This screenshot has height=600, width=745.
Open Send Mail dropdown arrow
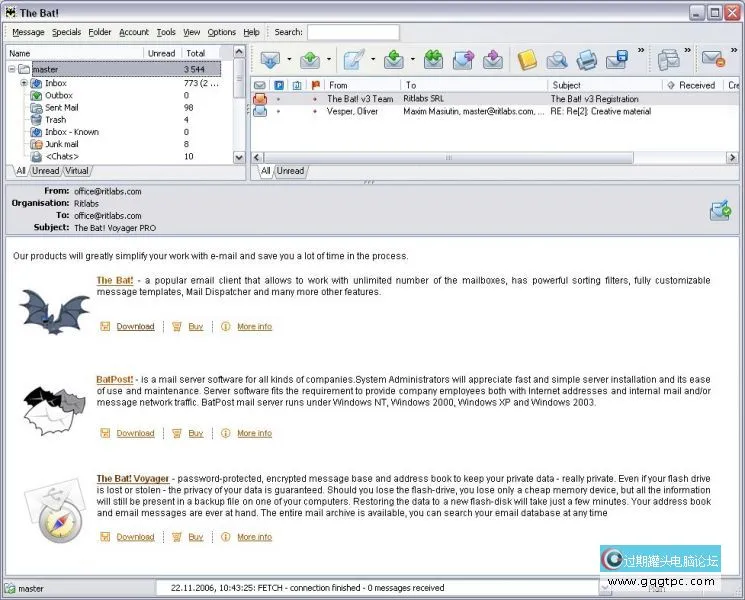pyautogui.click(x=329, y=59)
